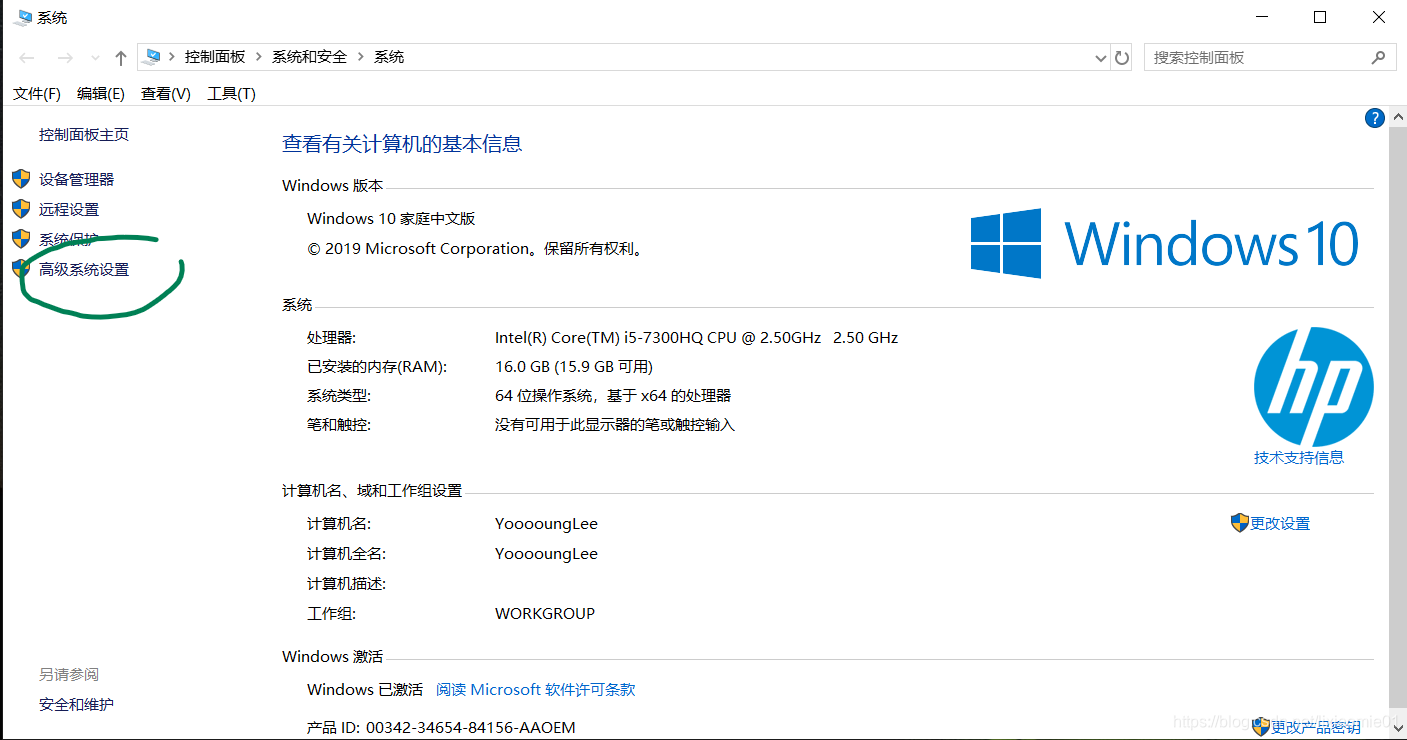Select Windows 10 家庭中文版 edition text

(x=391, y=218)
